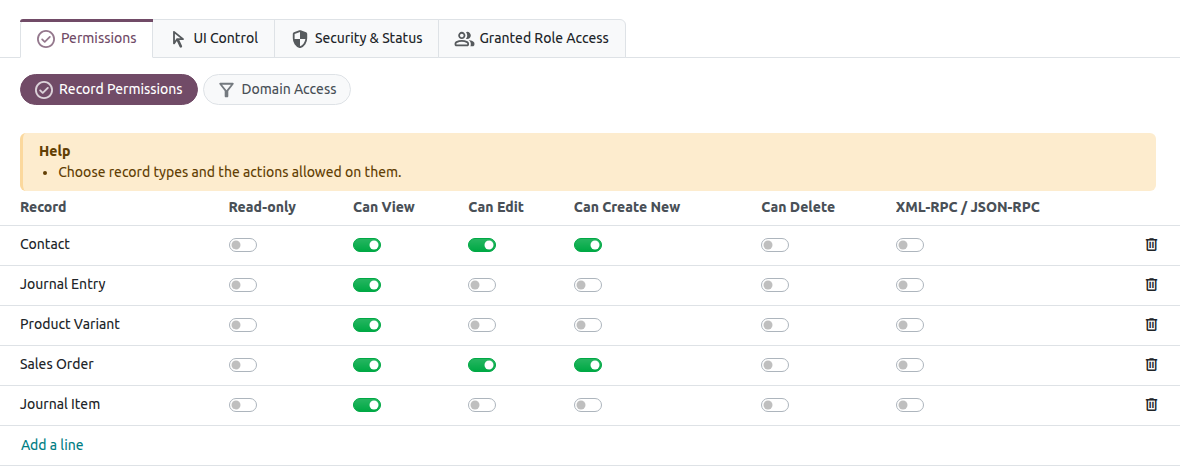
Task: Delete the Journal Item record row
Action: 1151,405
